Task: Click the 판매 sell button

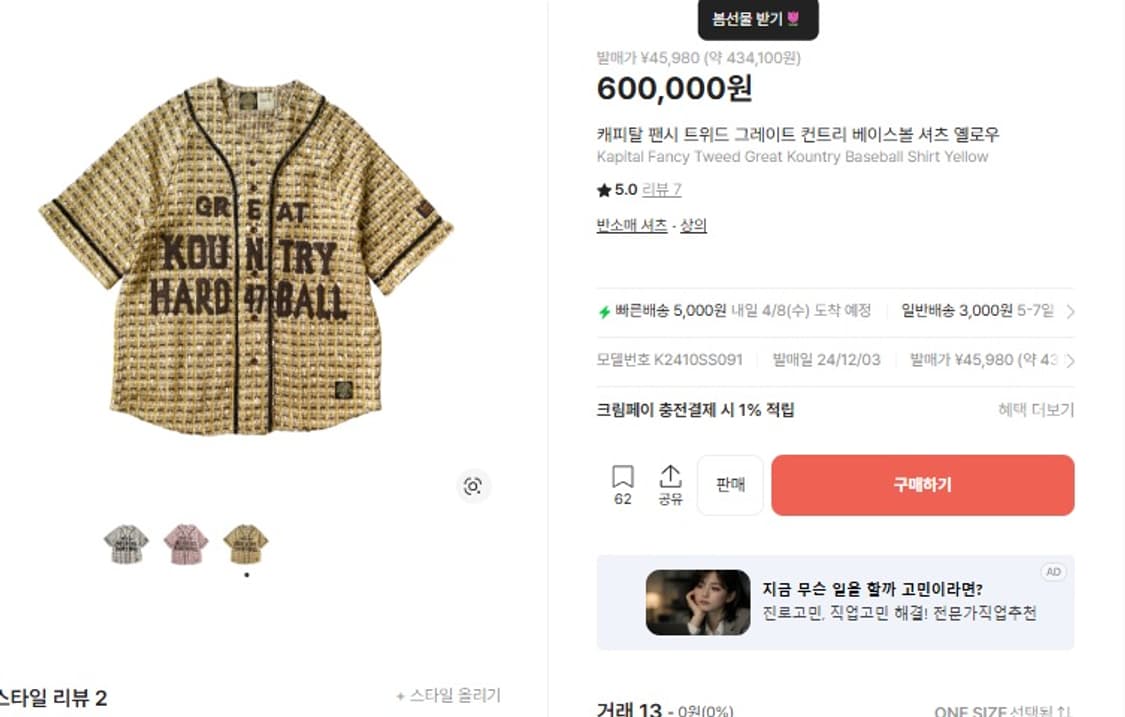Action: coord(730,485)
